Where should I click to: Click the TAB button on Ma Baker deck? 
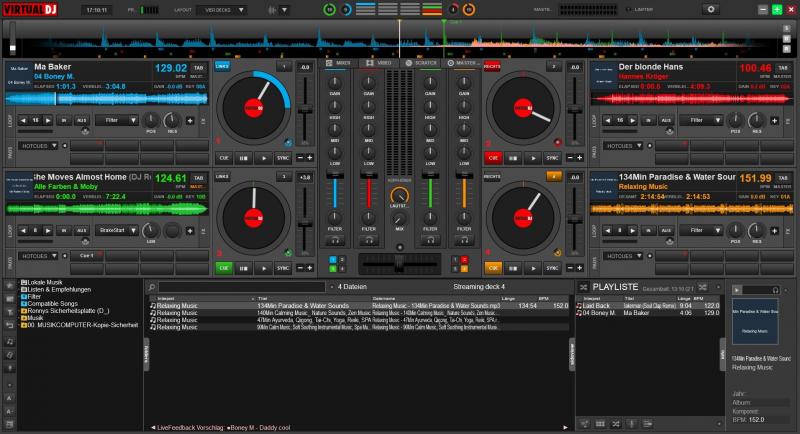(198, 67)
